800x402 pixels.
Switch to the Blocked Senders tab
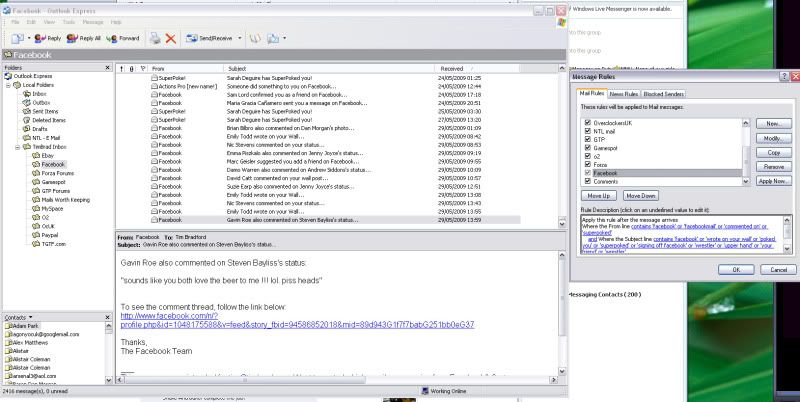point(663,94)
